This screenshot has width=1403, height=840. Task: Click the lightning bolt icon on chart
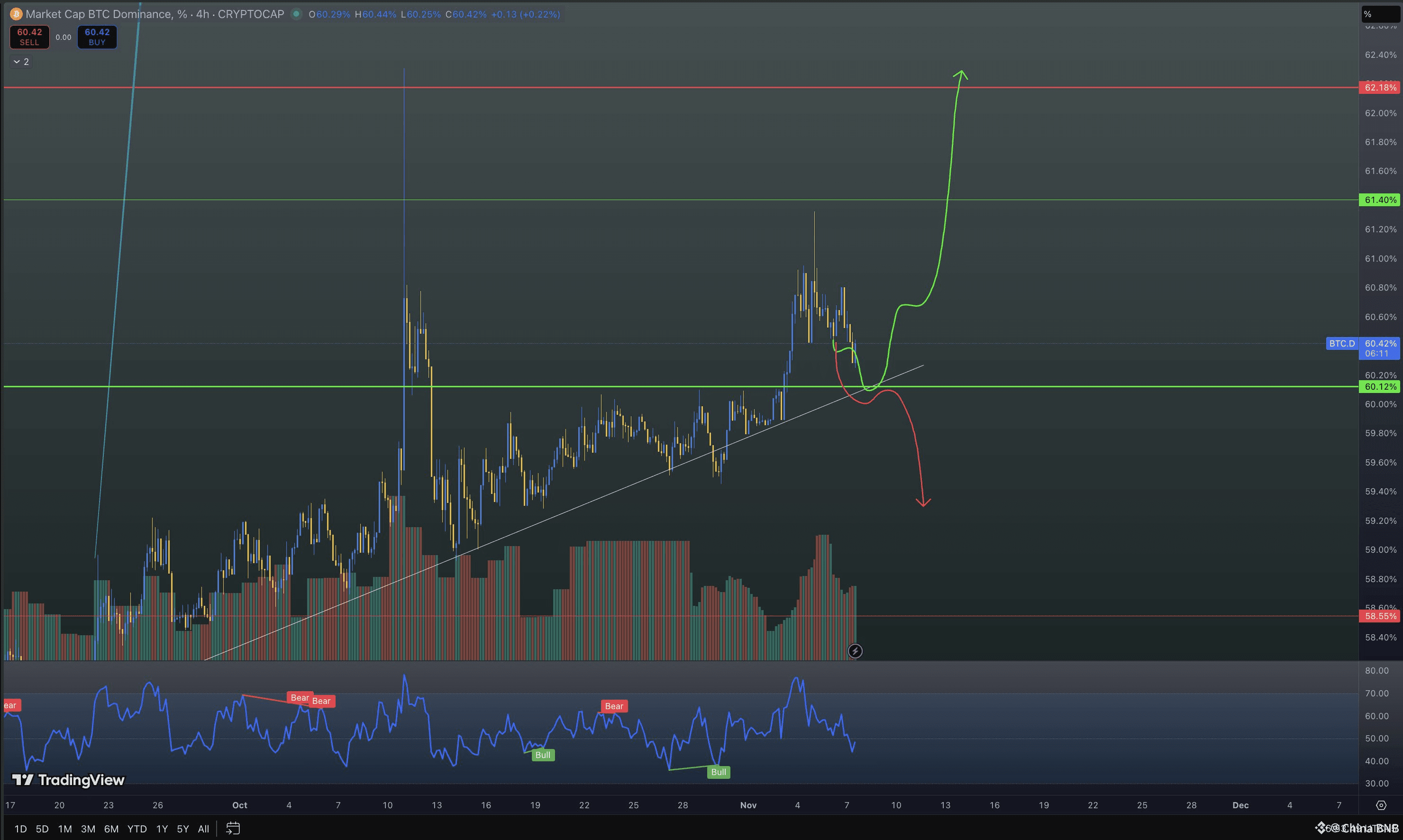click(855, 651)
